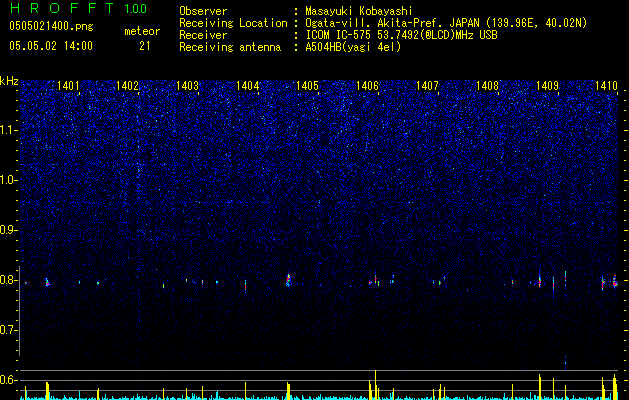Click the Receiving antenna label
Screen dimensions: 629x400
[x=230, y=47]
